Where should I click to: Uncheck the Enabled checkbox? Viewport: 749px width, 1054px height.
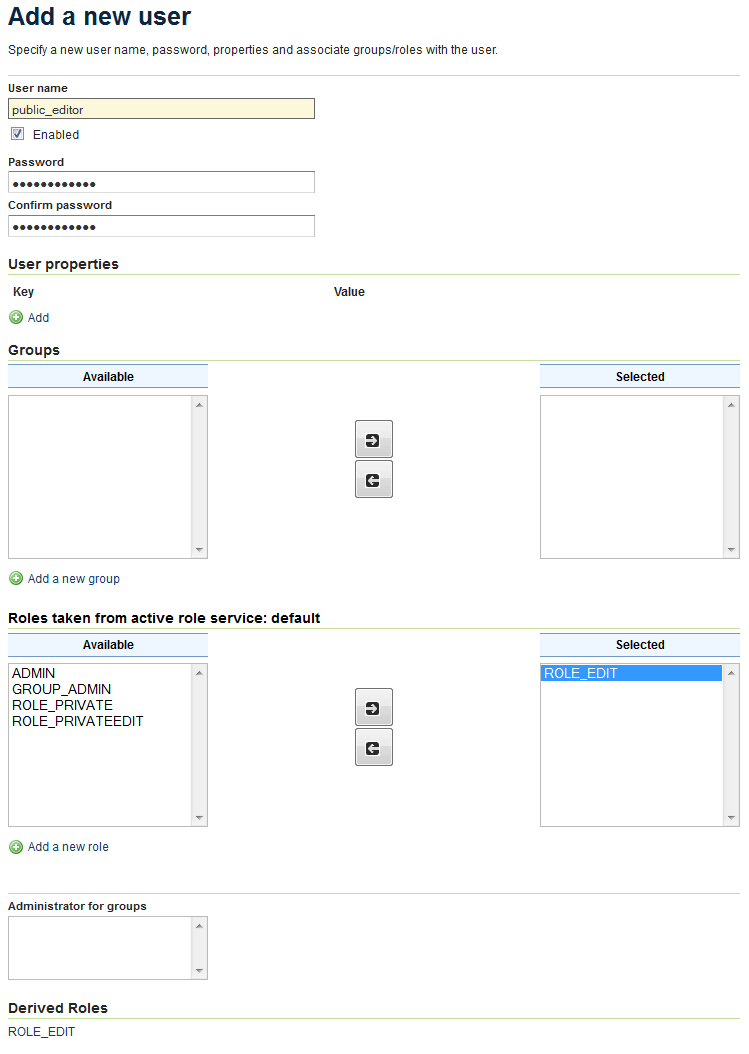pos(18,134)
